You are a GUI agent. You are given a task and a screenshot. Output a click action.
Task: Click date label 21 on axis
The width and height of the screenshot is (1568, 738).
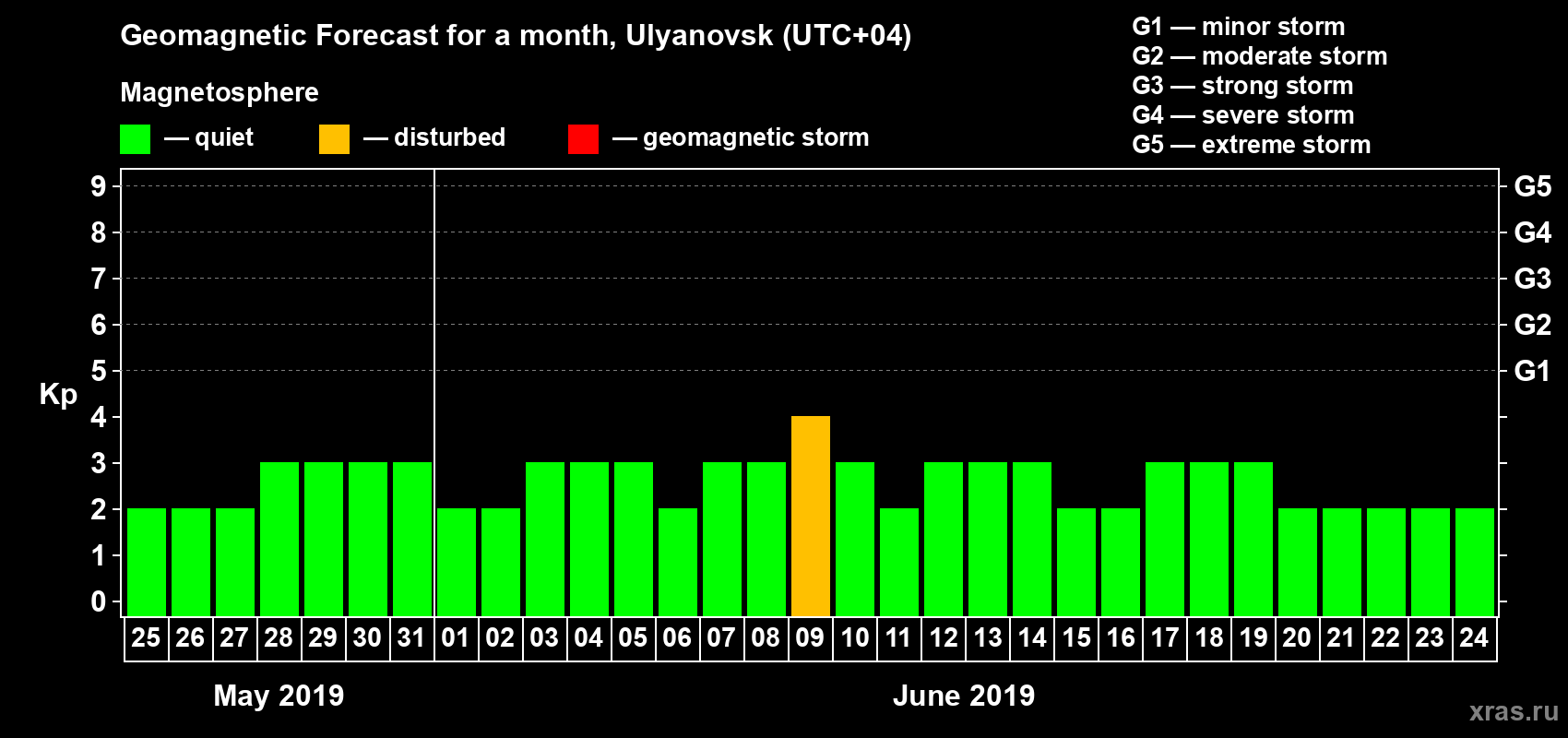pyautogui.click(x=1341, y=637)
